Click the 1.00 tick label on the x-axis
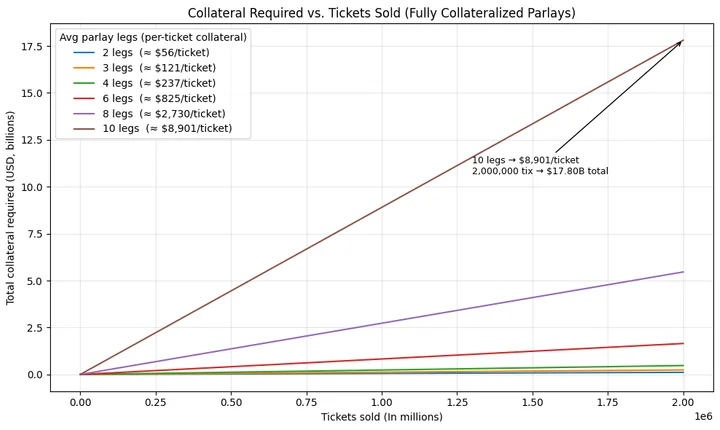720x430 pixels. pyautogui.click(x=382, y=402)
